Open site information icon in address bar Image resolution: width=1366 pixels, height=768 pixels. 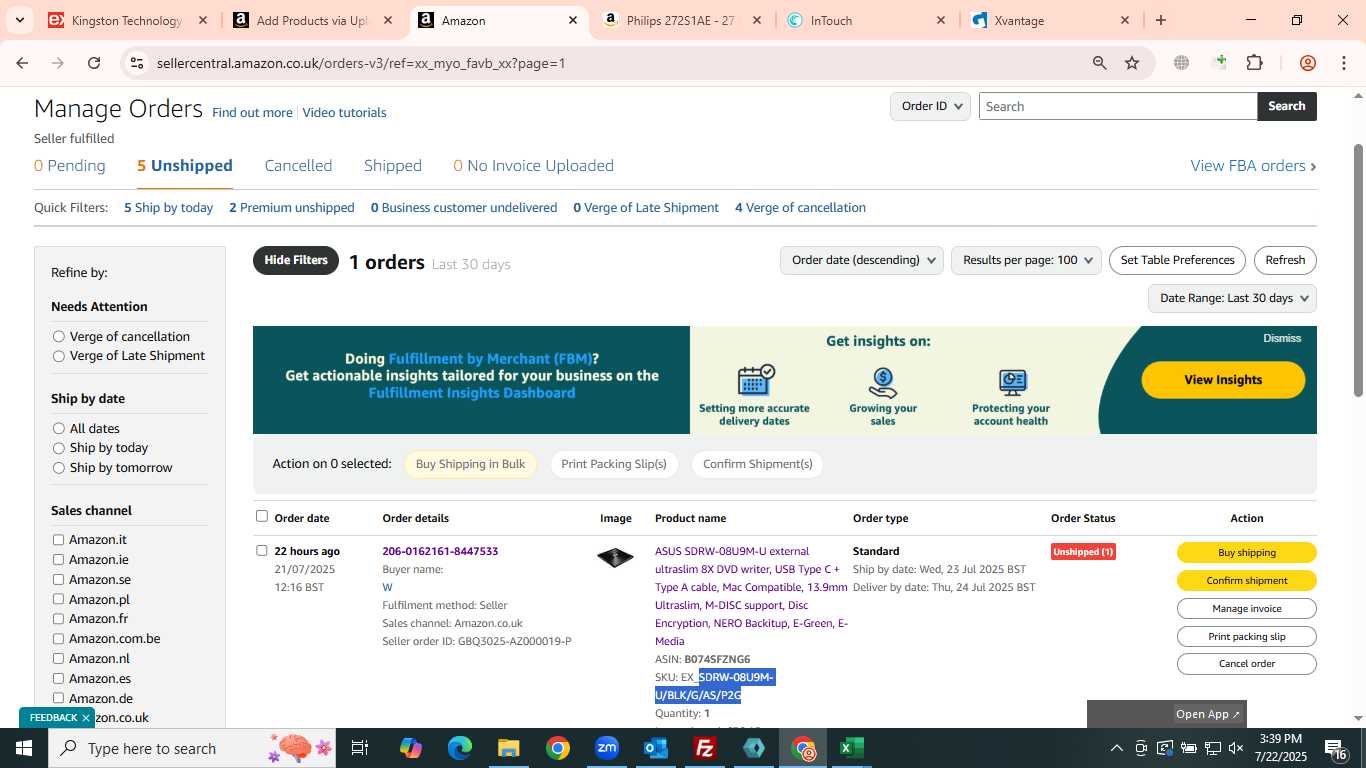[137, 63]
